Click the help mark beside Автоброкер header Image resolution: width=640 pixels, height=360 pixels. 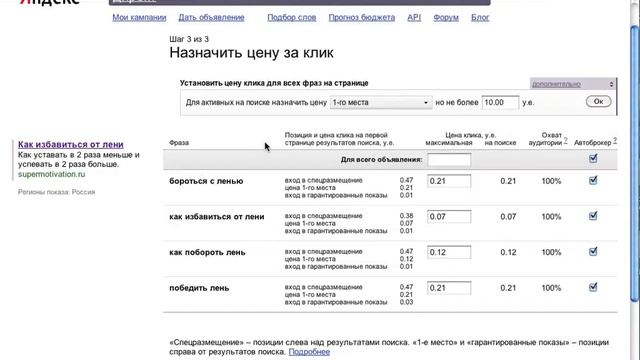(615, 140)
